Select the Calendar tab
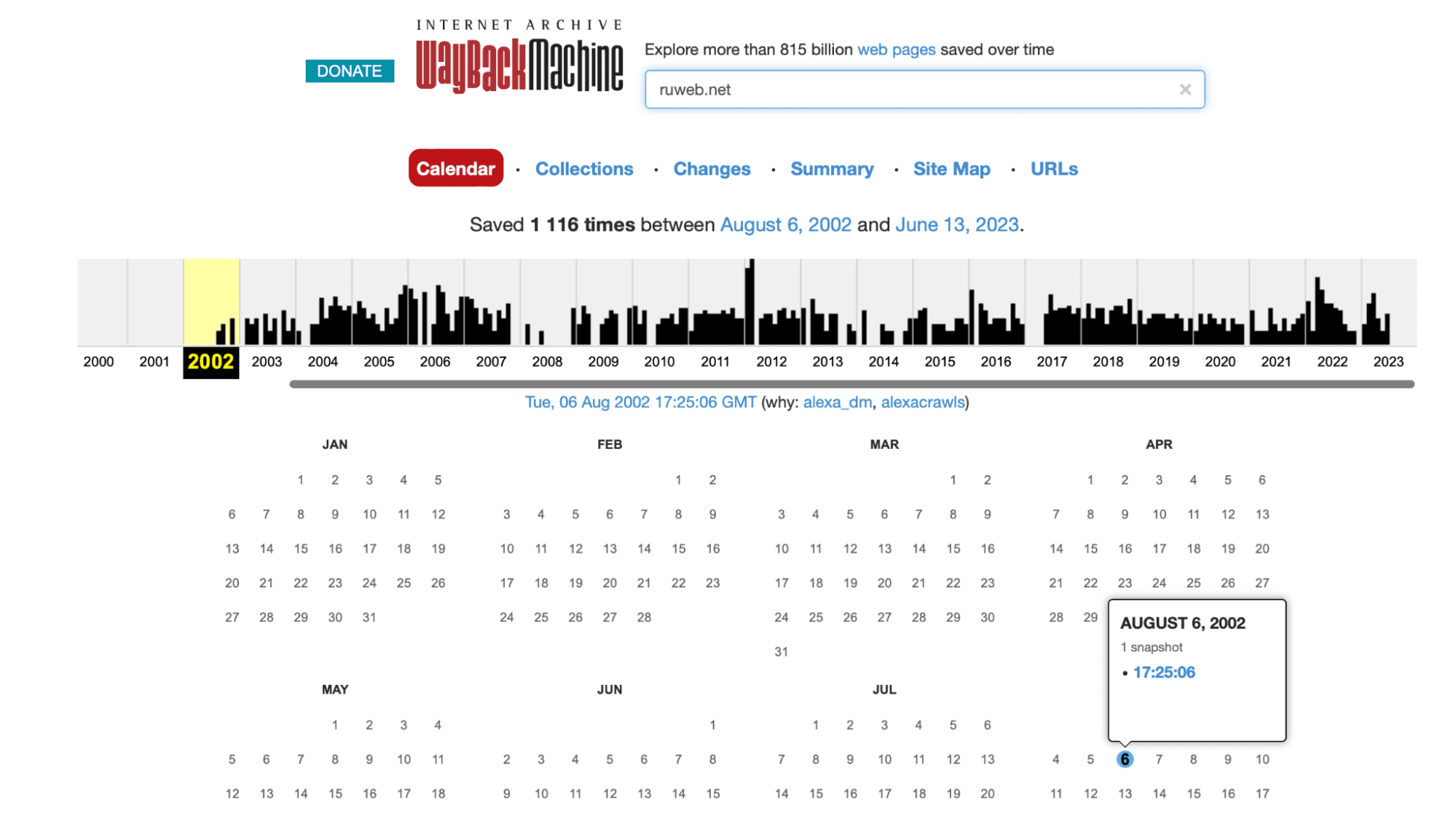 (456, 168)
